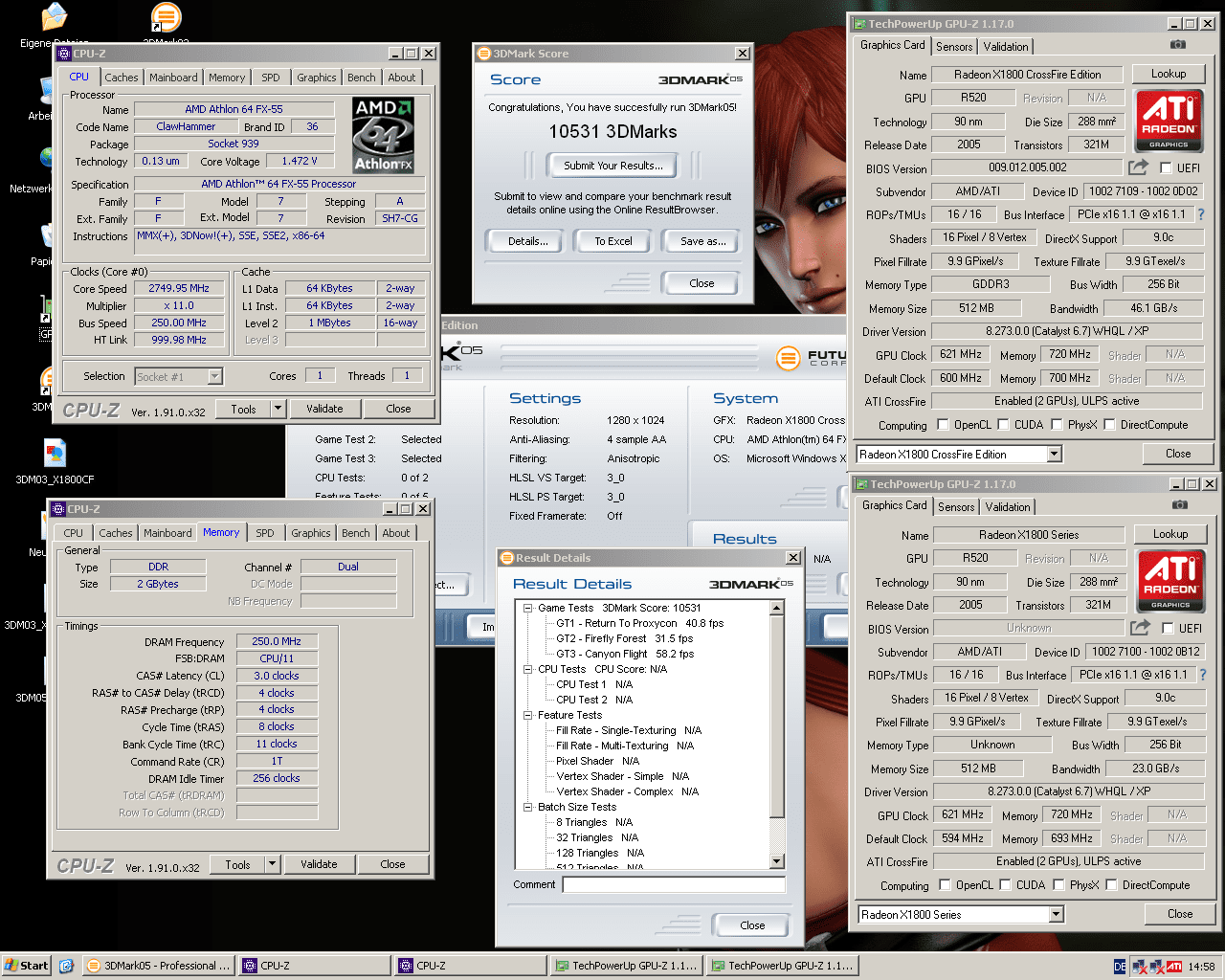Toggle PhysX checkbox in top GPU-Z window
The image size is (1225, 980).
pyautogui.click(x=1058, y=424)
